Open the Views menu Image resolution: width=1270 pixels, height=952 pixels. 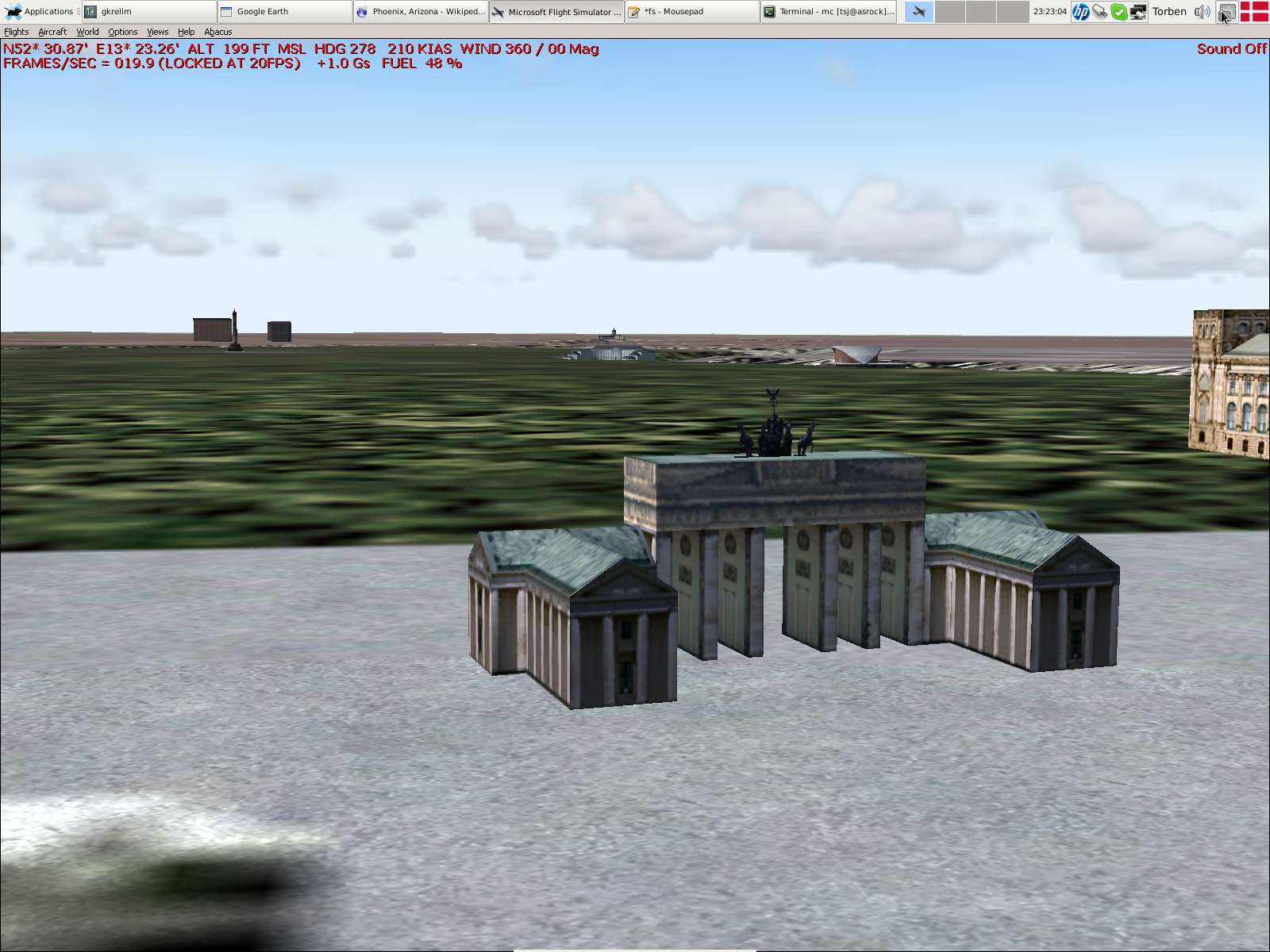coord(157,32)
